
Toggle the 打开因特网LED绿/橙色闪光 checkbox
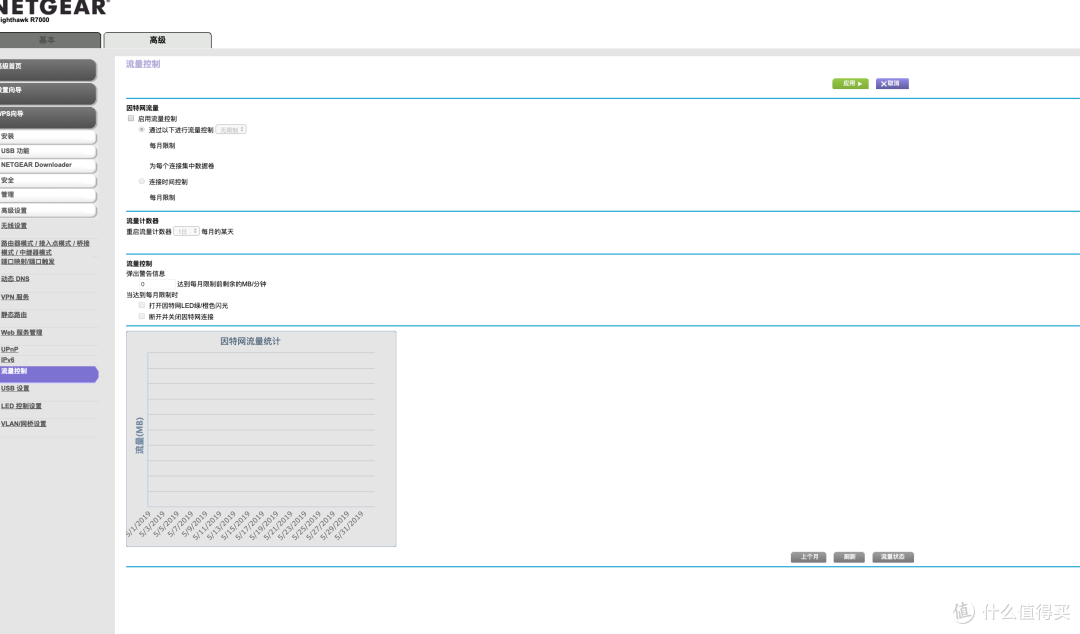[142, 305]
